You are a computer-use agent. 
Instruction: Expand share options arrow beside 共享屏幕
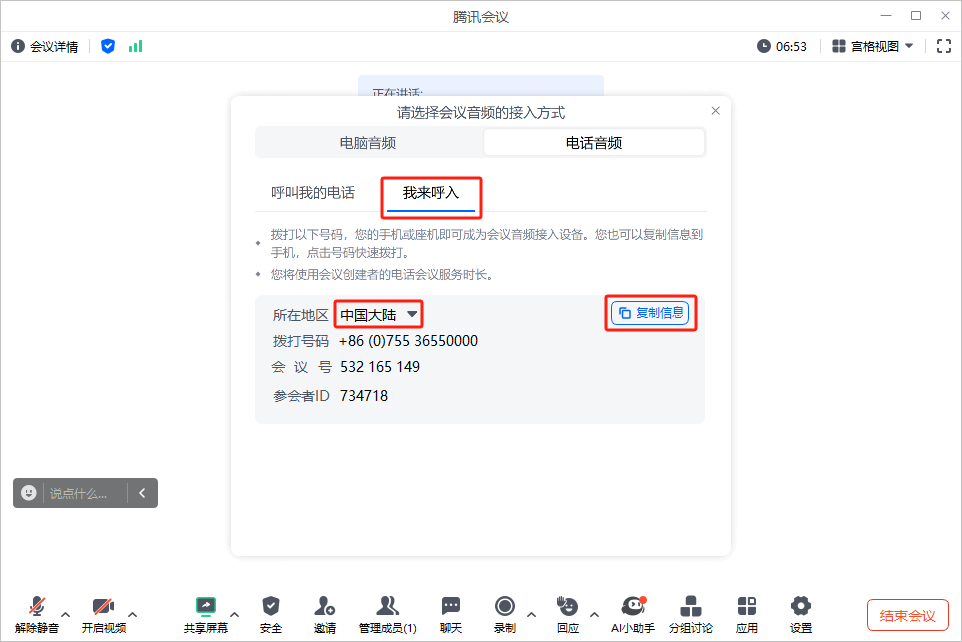(x=234, y=614)
